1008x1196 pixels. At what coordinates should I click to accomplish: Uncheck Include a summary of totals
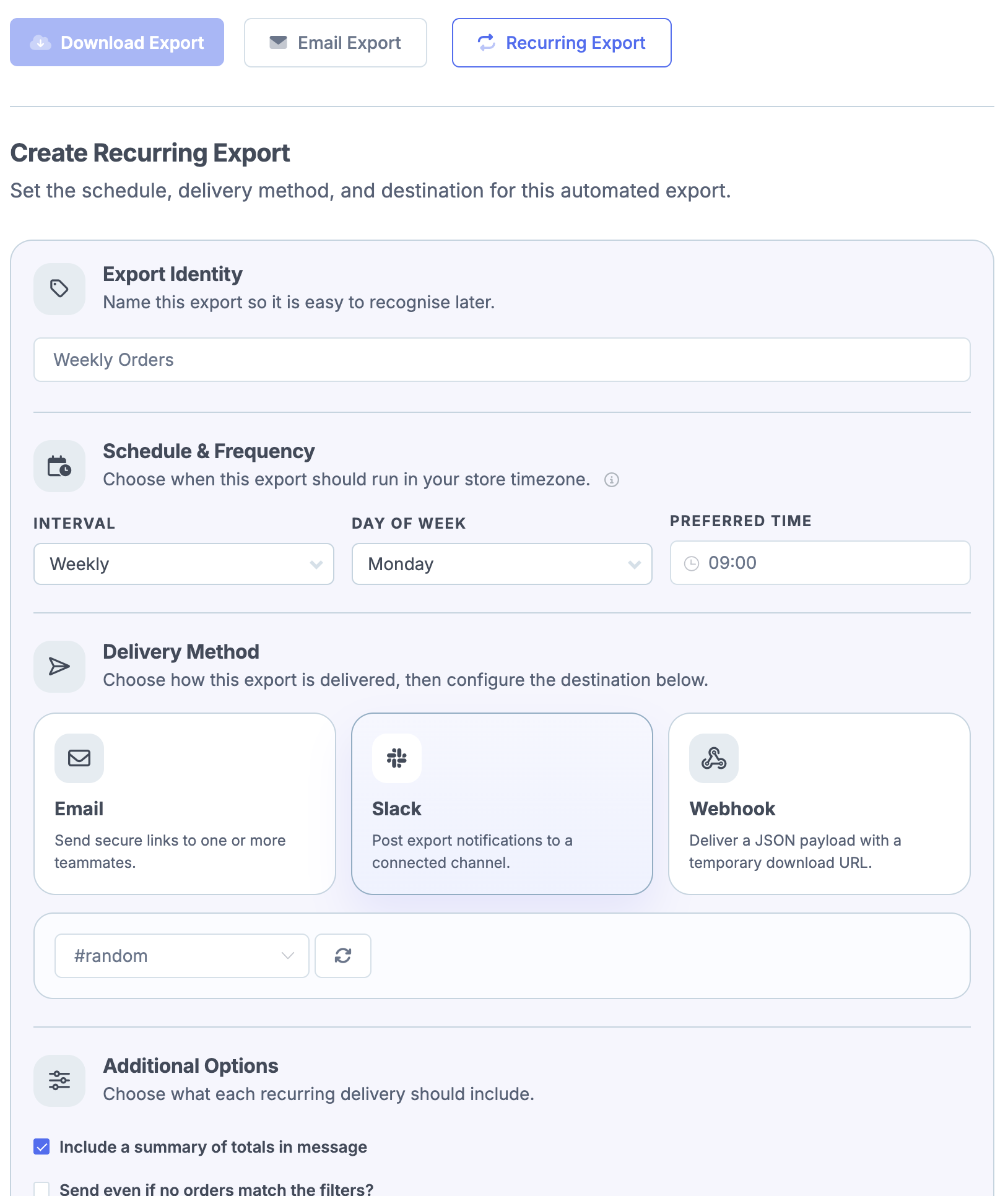(41, 1146)
